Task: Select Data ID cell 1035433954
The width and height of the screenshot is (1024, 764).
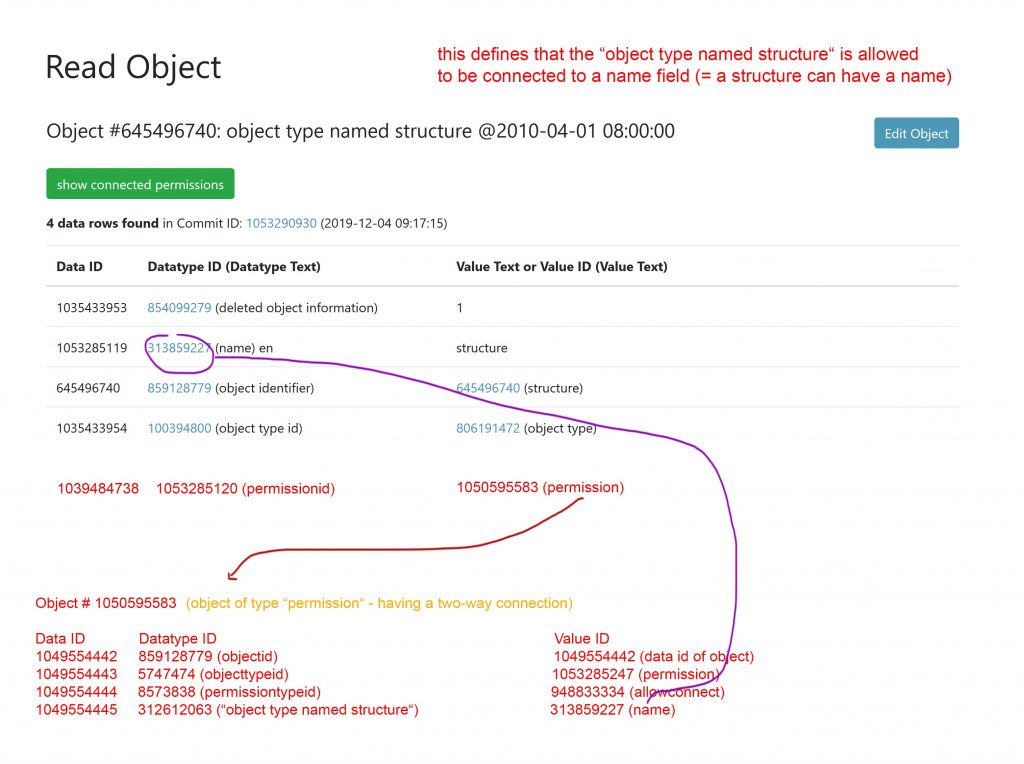Action: [92, 428]
